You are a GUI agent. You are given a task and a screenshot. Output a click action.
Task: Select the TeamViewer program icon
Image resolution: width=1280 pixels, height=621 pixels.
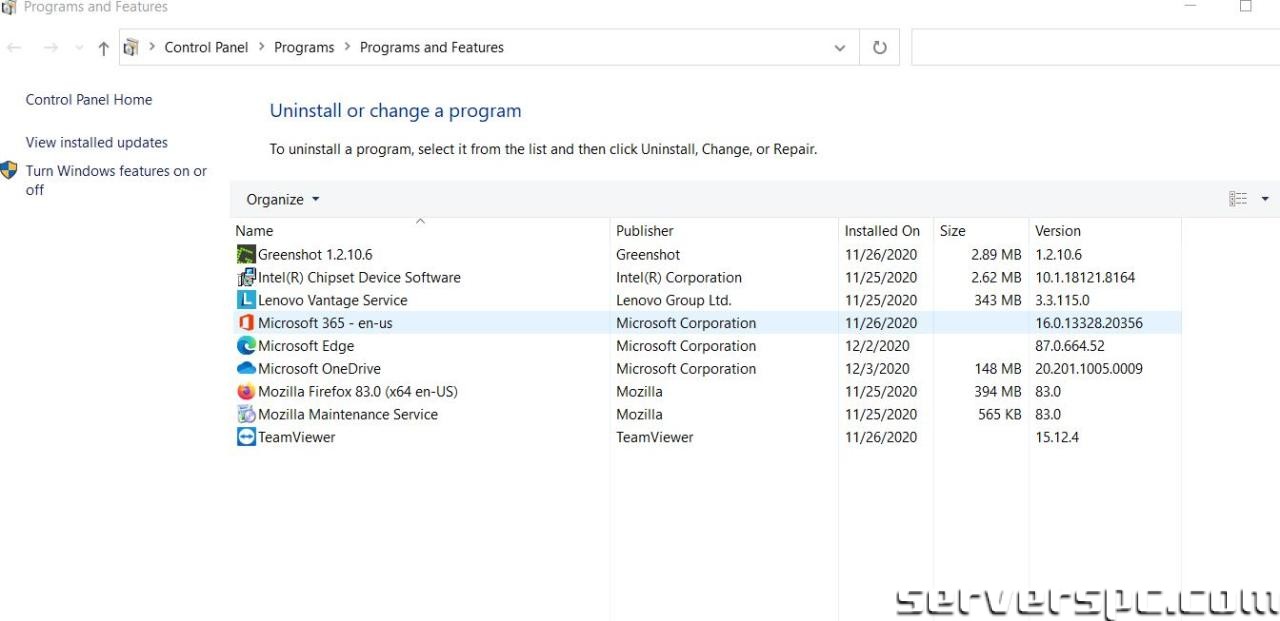246,437
